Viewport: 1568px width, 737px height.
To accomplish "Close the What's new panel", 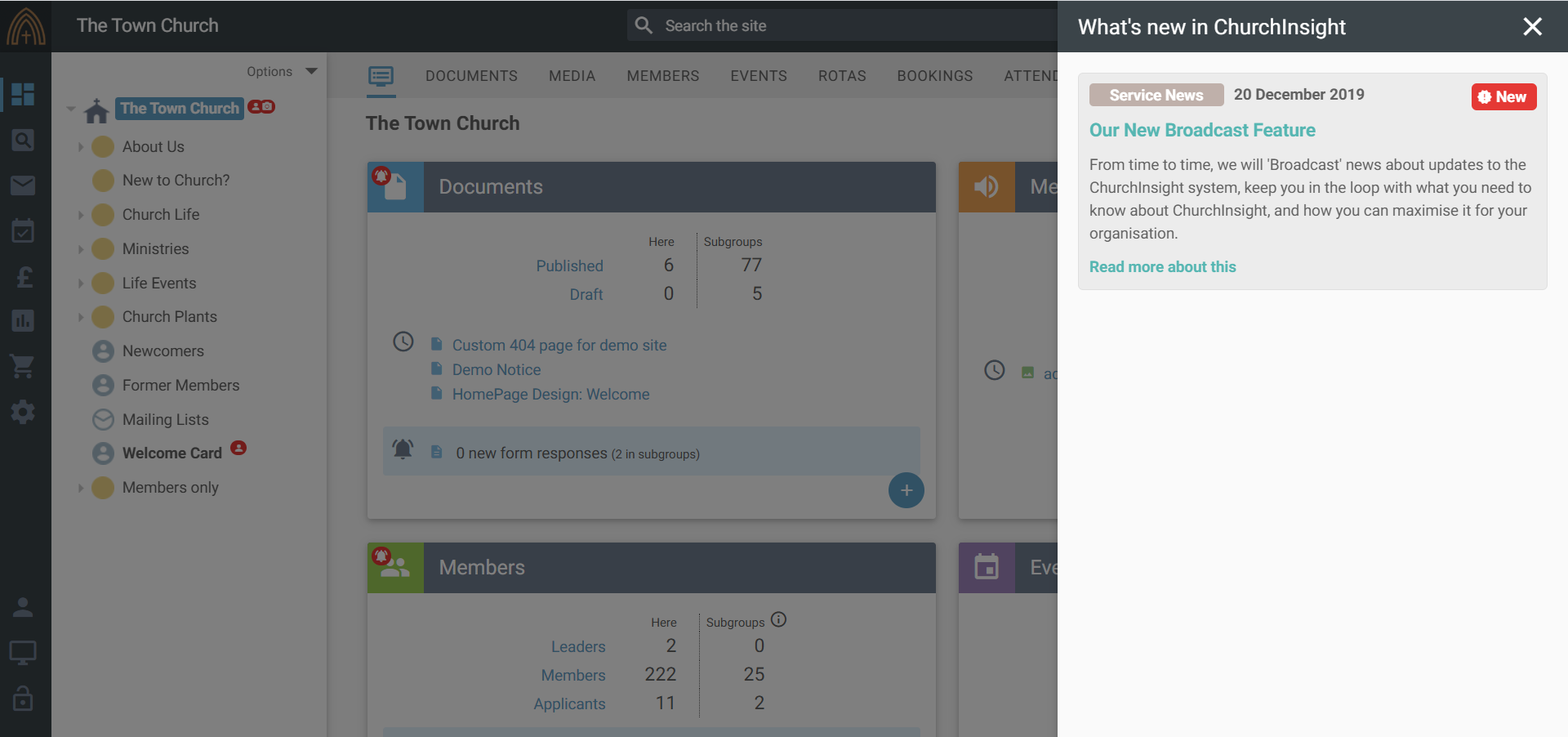I will coord(1532,27).
